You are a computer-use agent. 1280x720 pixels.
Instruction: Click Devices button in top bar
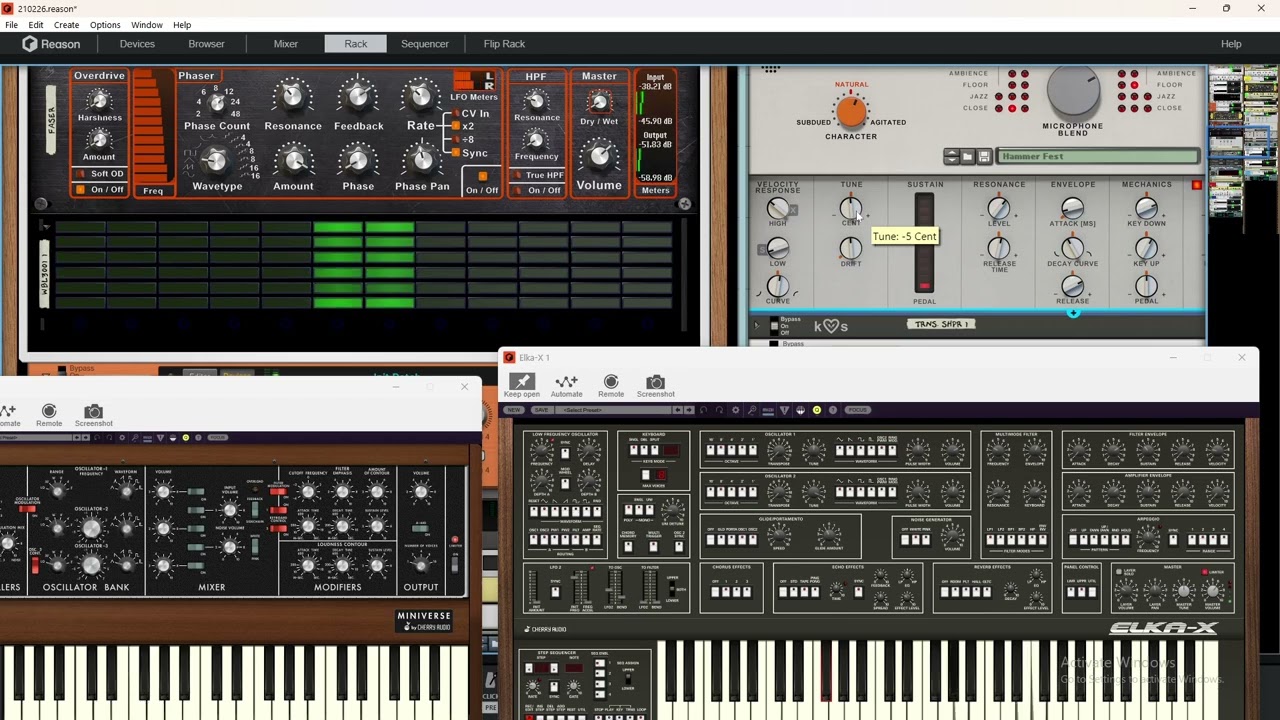tap(137, 44)
